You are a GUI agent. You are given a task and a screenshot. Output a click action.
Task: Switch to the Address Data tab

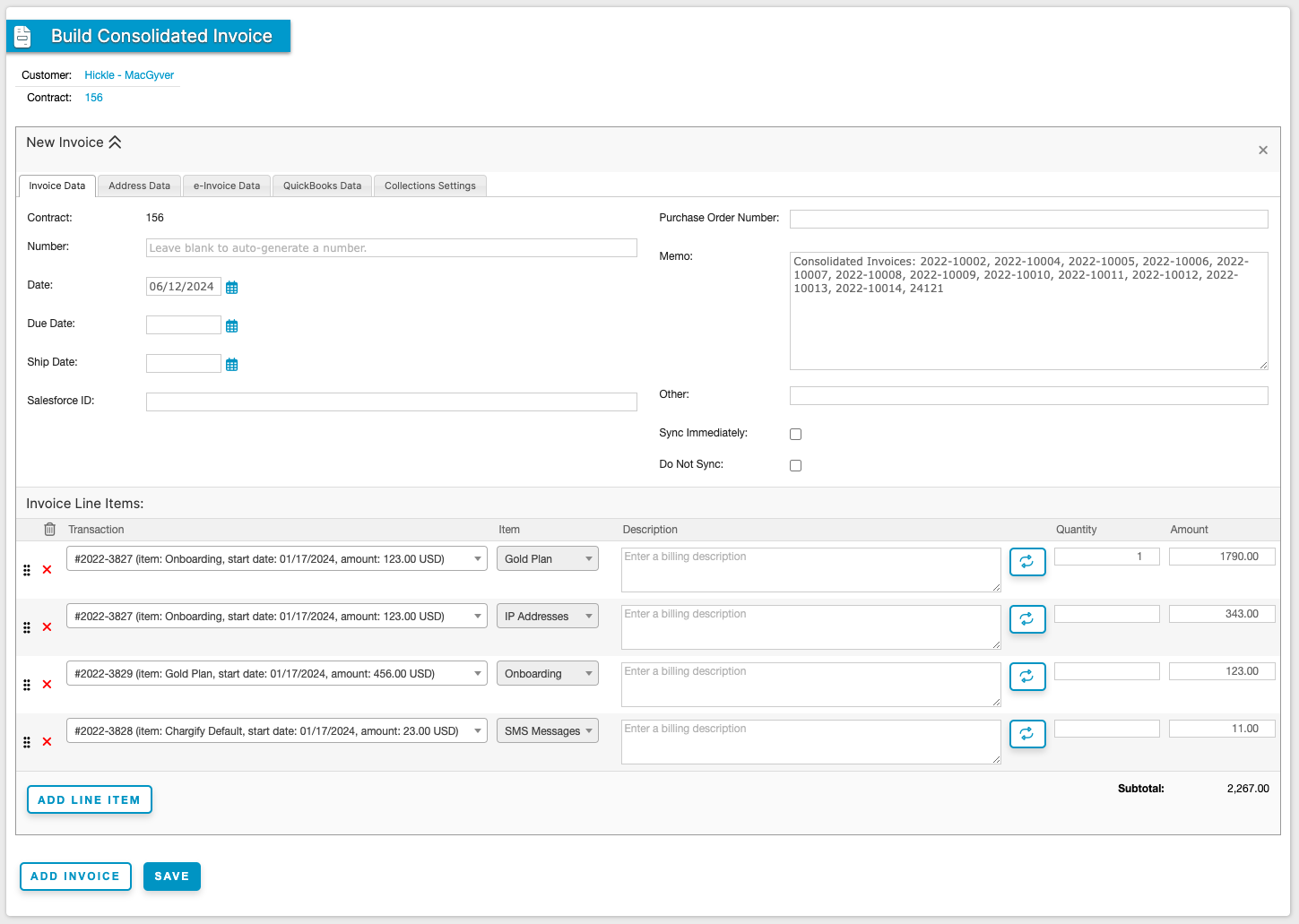139,186
